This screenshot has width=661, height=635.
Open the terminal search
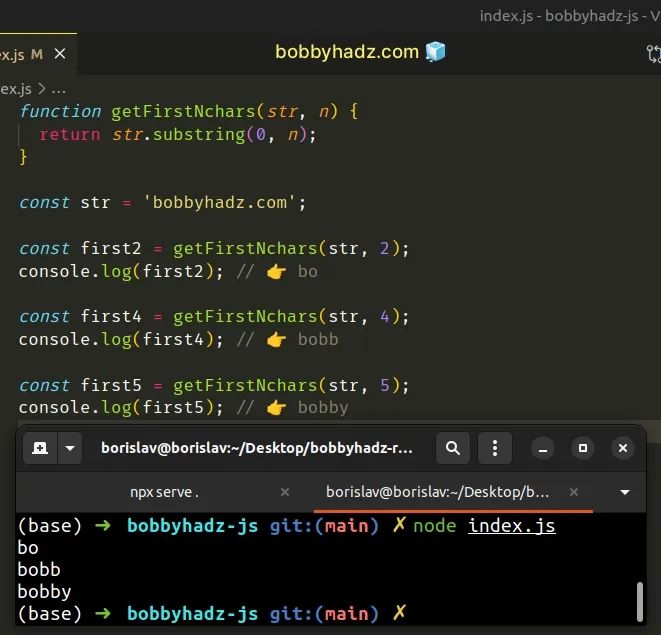(453, 448)
